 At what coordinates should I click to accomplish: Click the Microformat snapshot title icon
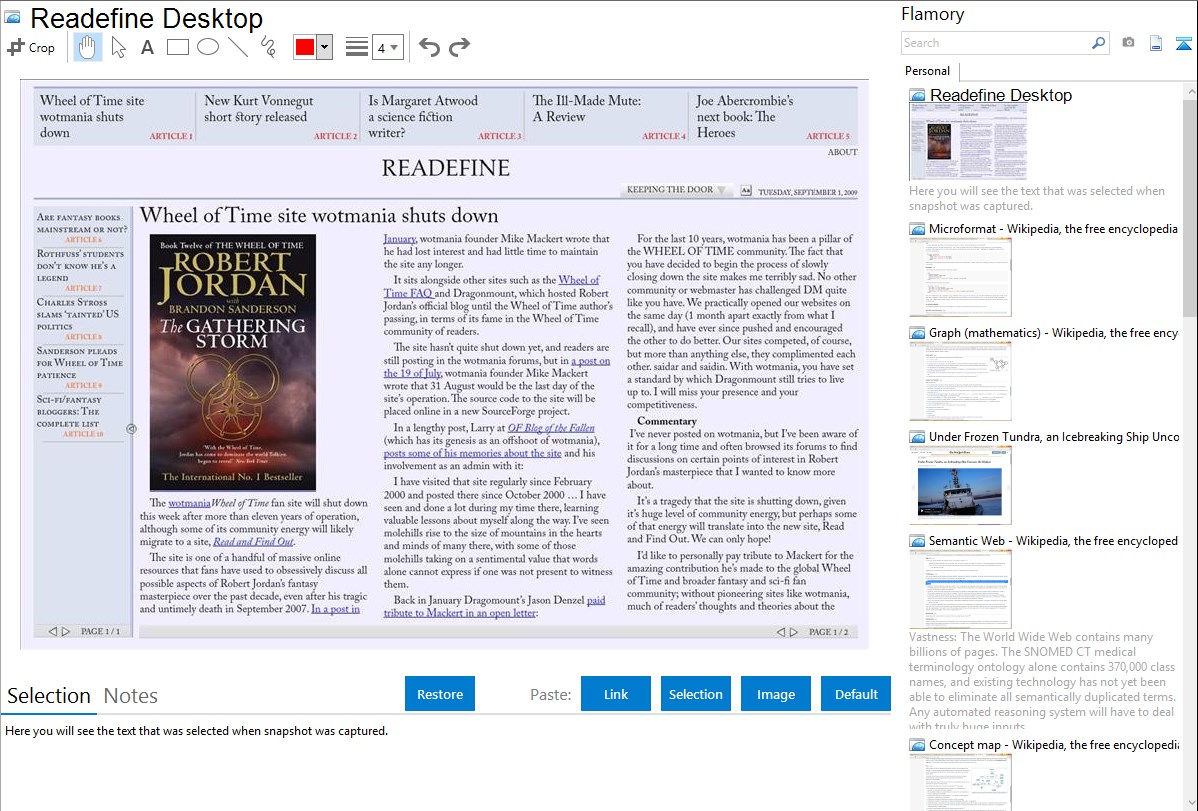(x=917, y=229)
